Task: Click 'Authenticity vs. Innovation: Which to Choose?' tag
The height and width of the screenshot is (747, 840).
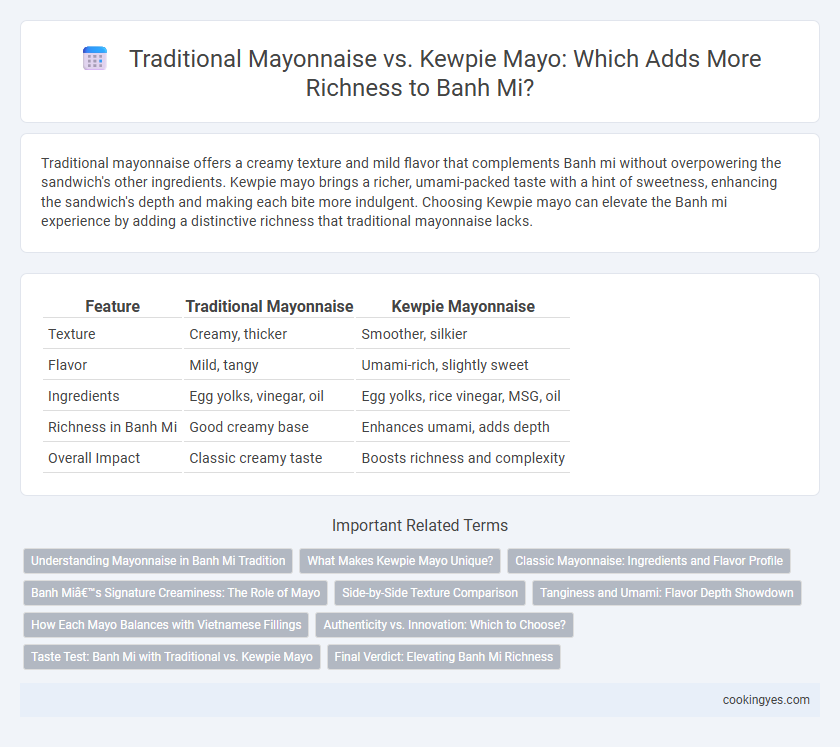Action: 445,625
